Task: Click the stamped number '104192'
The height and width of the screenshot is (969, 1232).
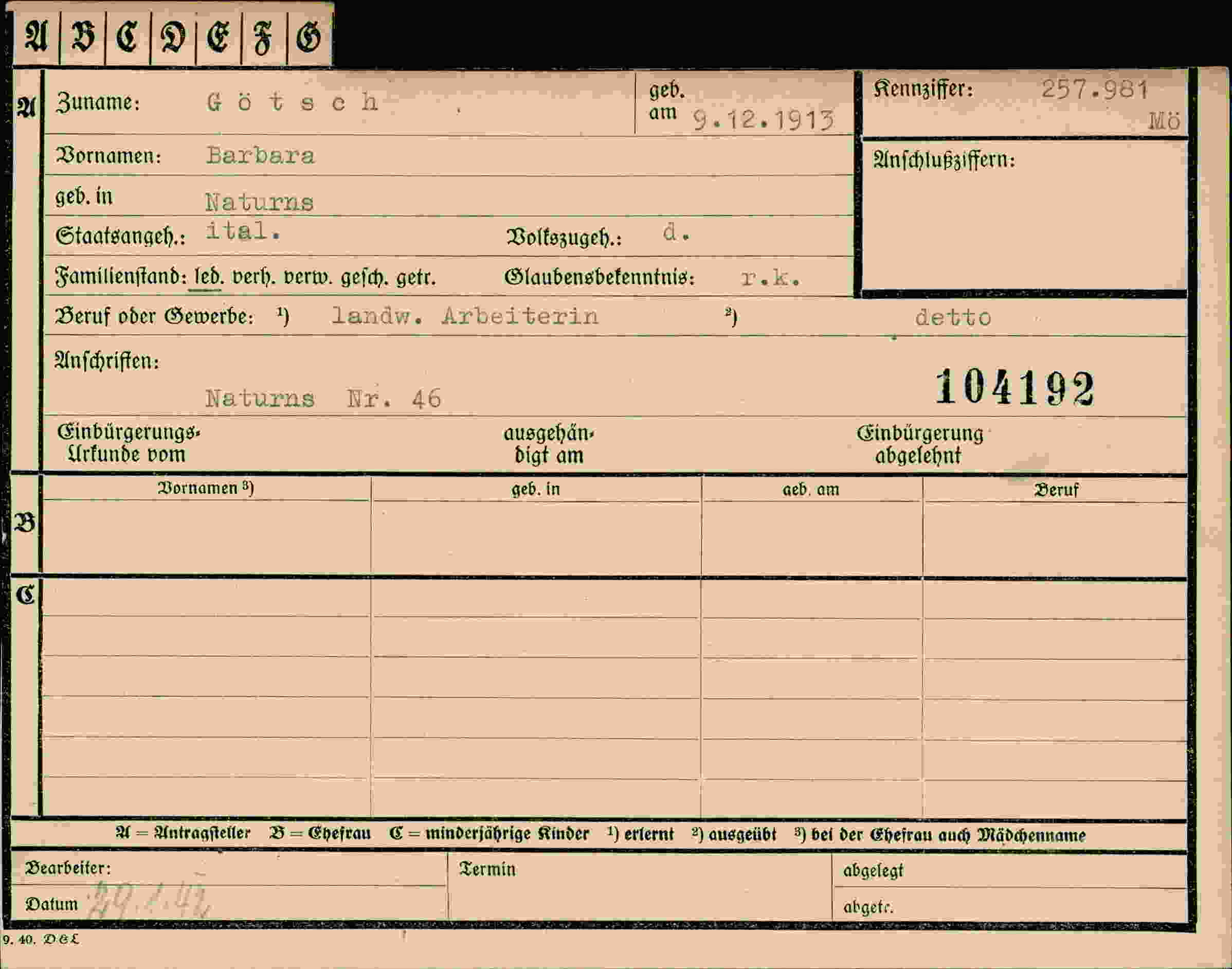Action: click(x=1014, y=388)
